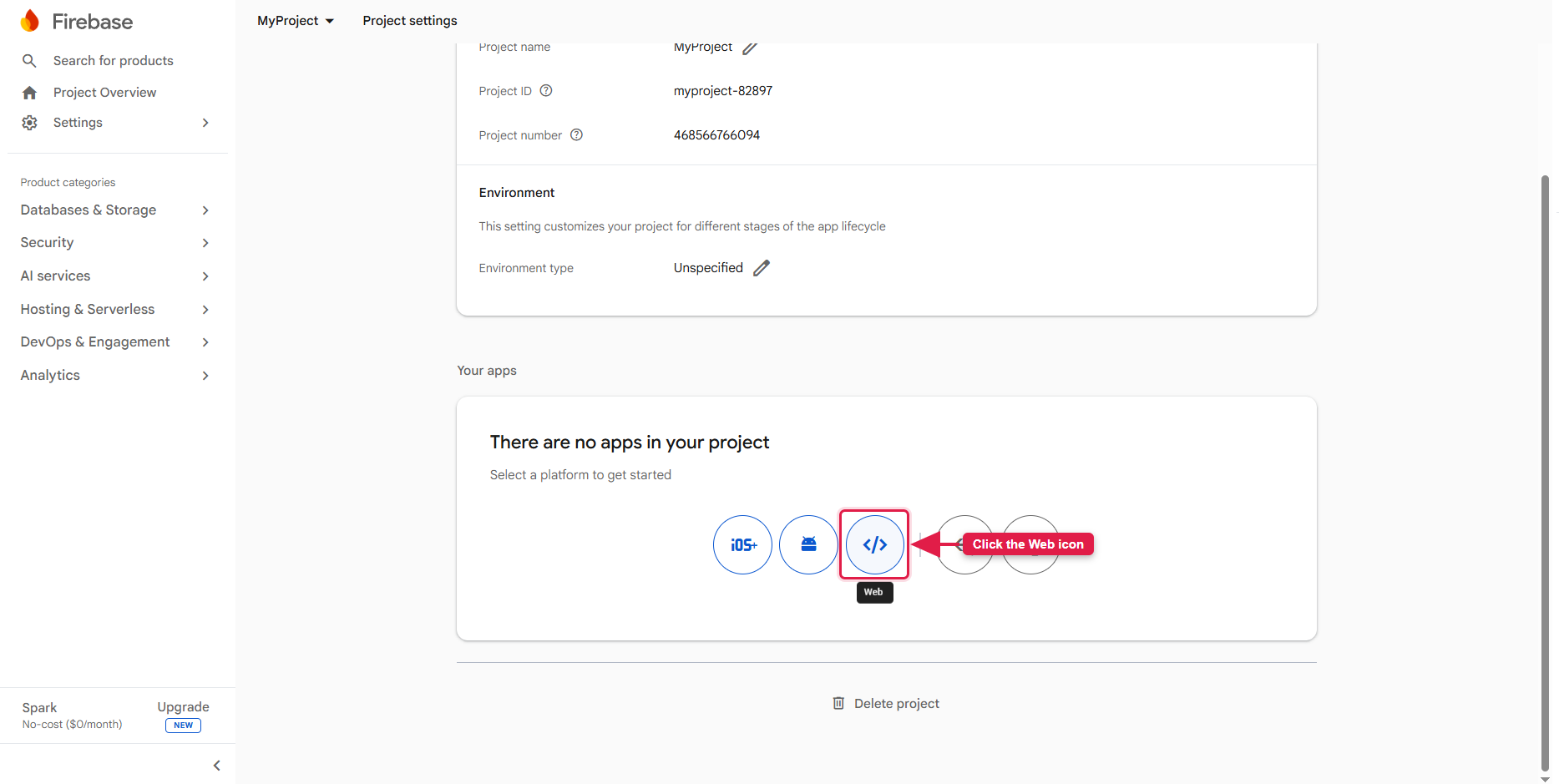
Task: Click the NEW badge under Upgrade
Action: pos(184,726)
